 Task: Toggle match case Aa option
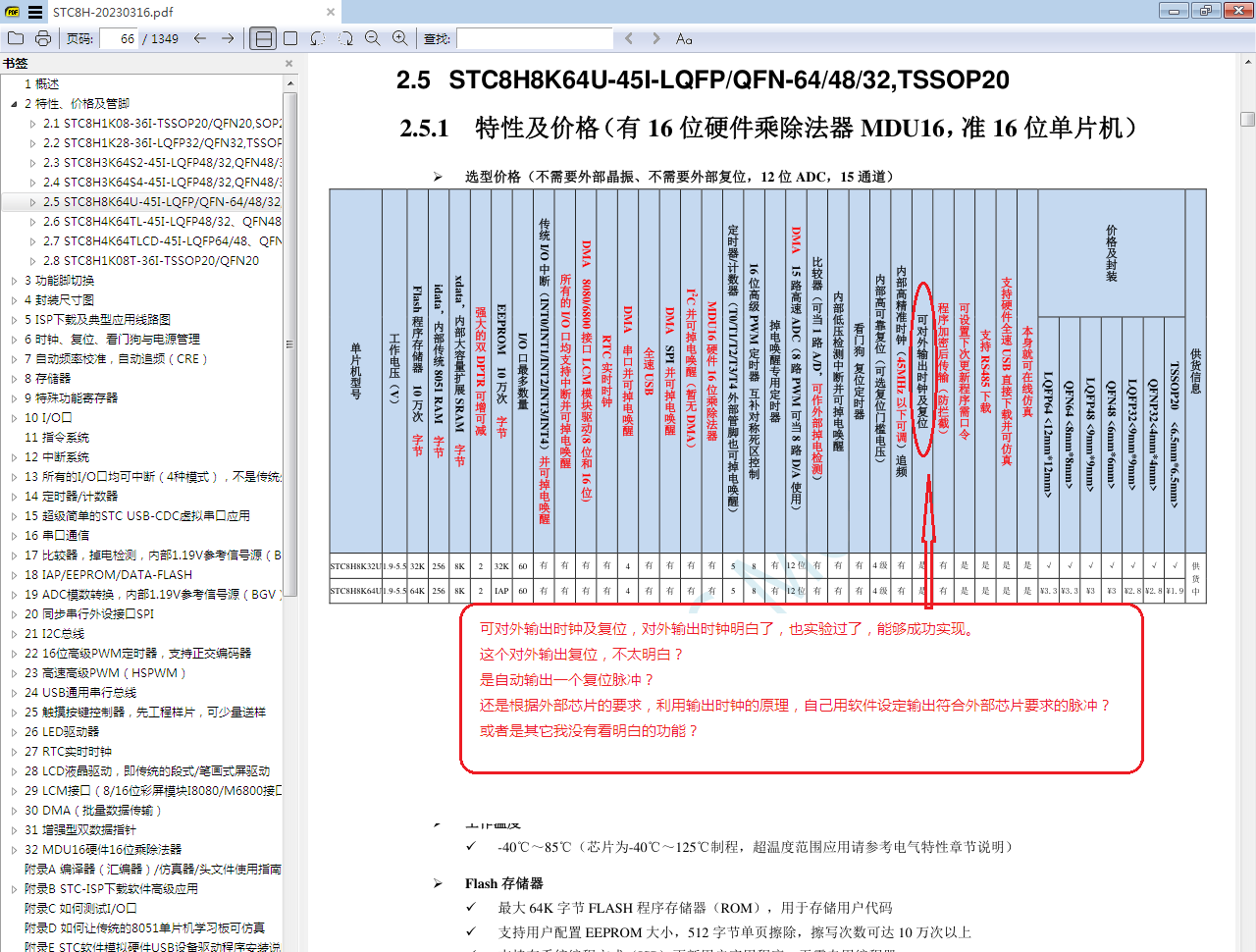pyautogui.click(x=684, y=38)
